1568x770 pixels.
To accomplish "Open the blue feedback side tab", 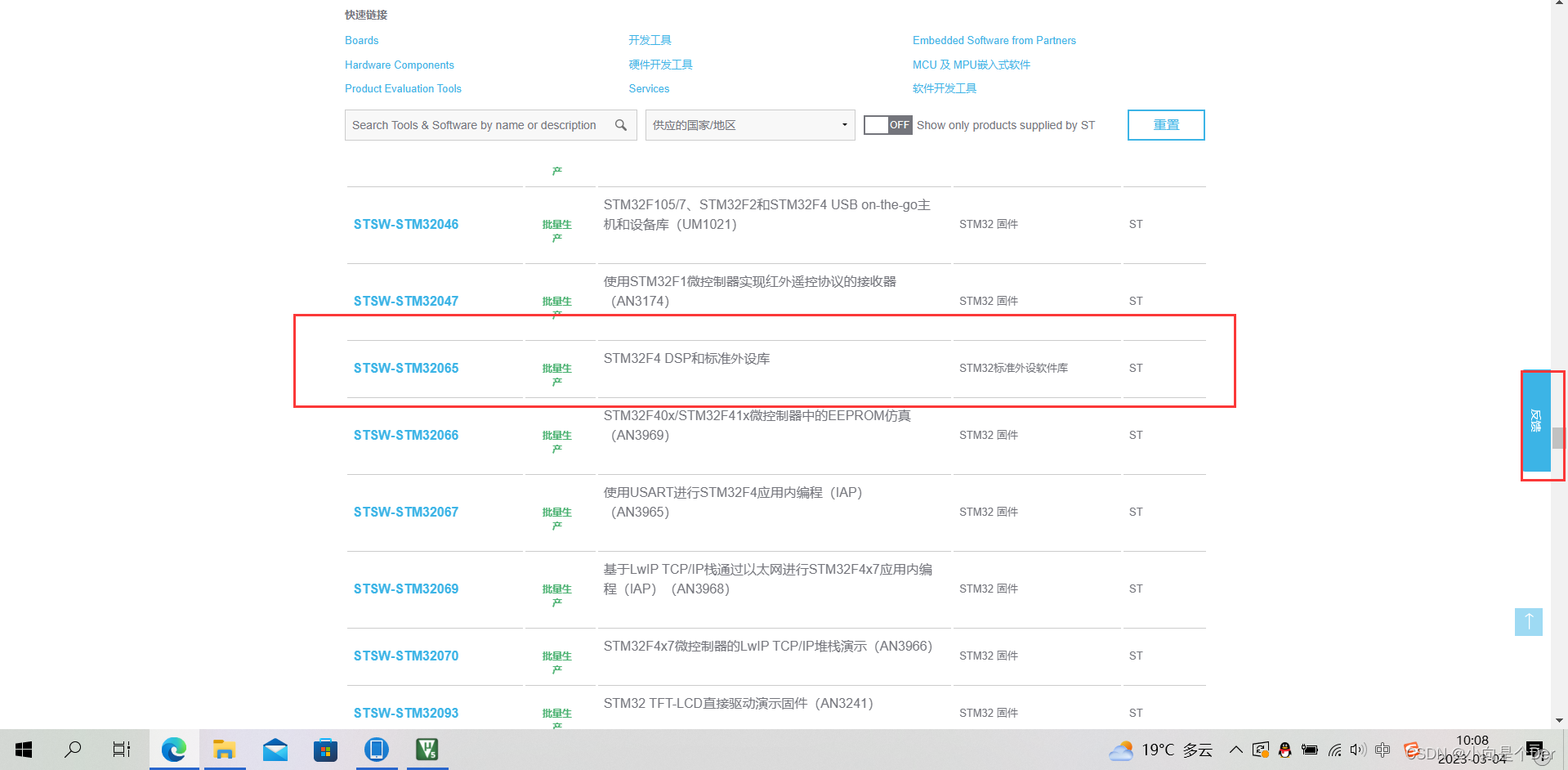I will click(1536, 421).
